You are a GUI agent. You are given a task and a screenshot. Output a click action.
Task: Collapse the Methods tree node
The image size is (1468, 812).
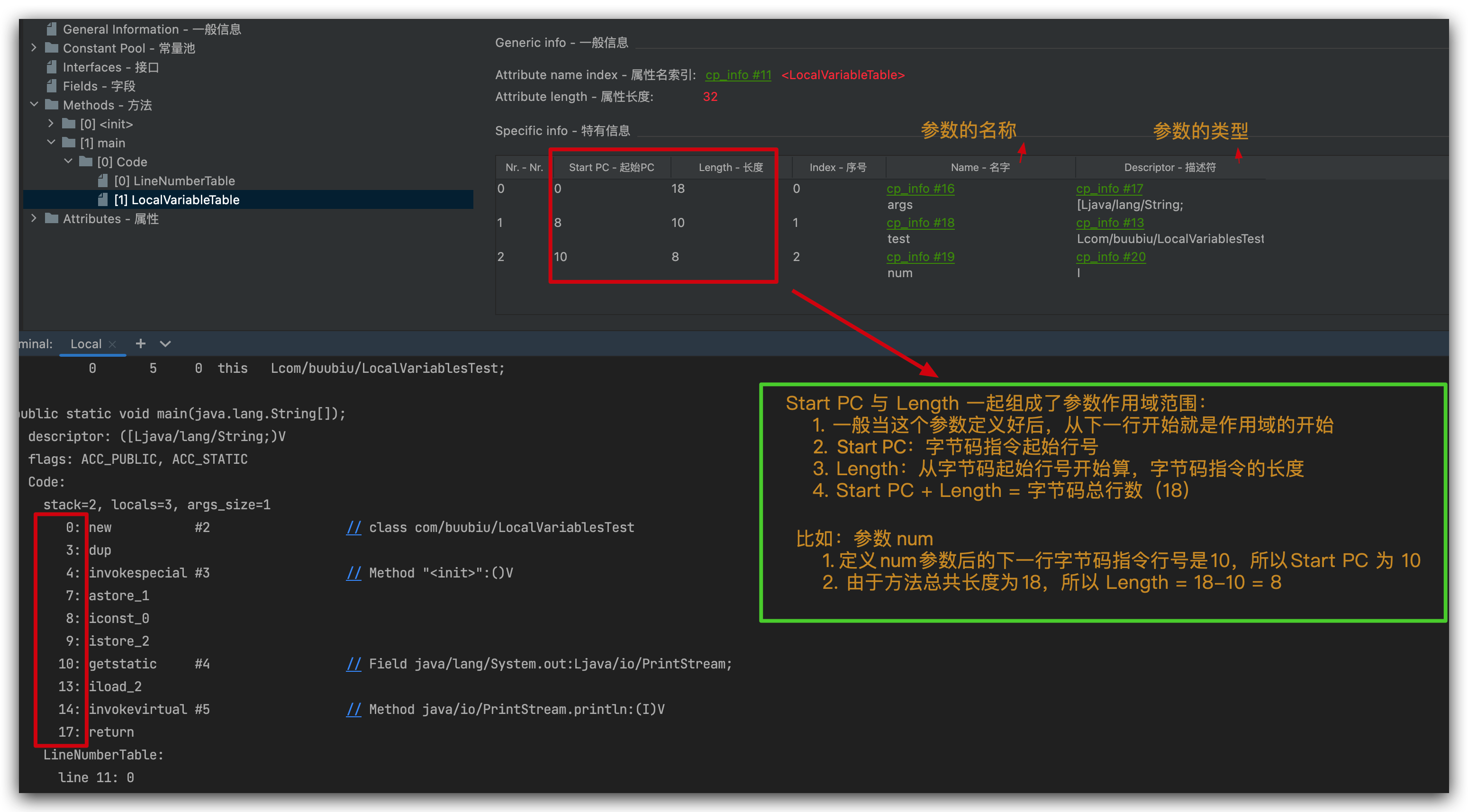(34, 105)
